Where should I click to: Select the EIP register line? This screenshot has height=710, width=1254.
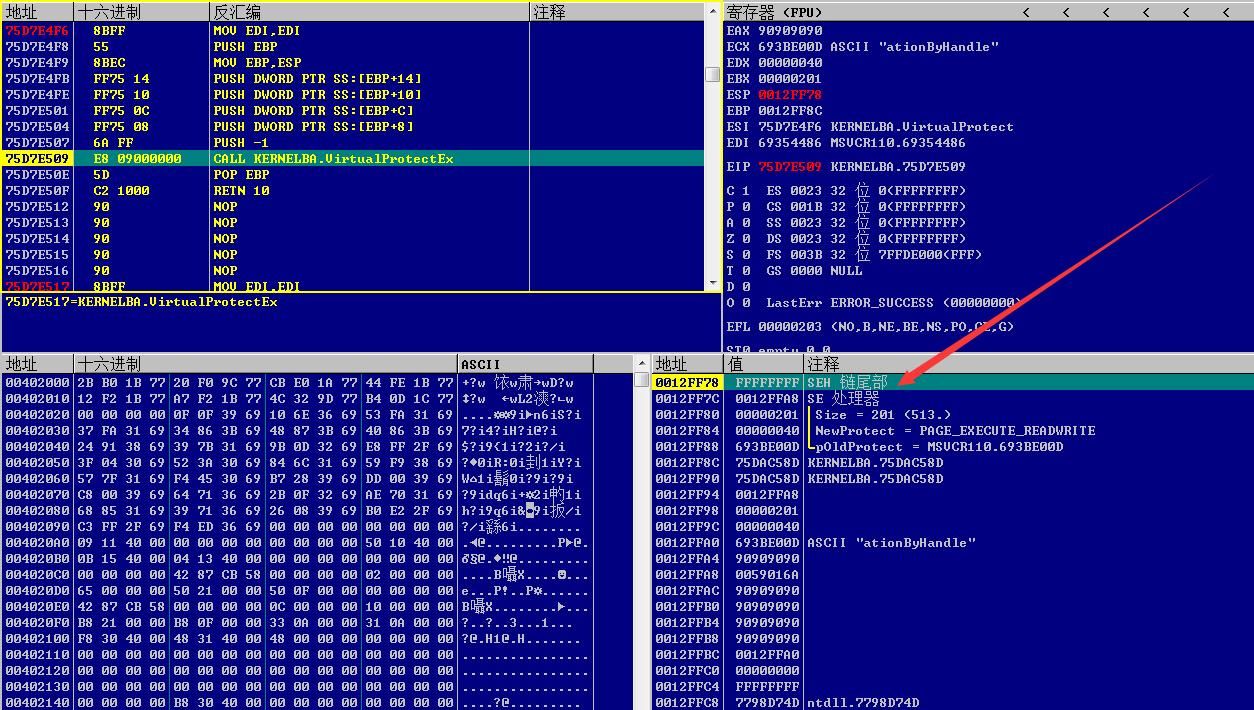point(846,166)
